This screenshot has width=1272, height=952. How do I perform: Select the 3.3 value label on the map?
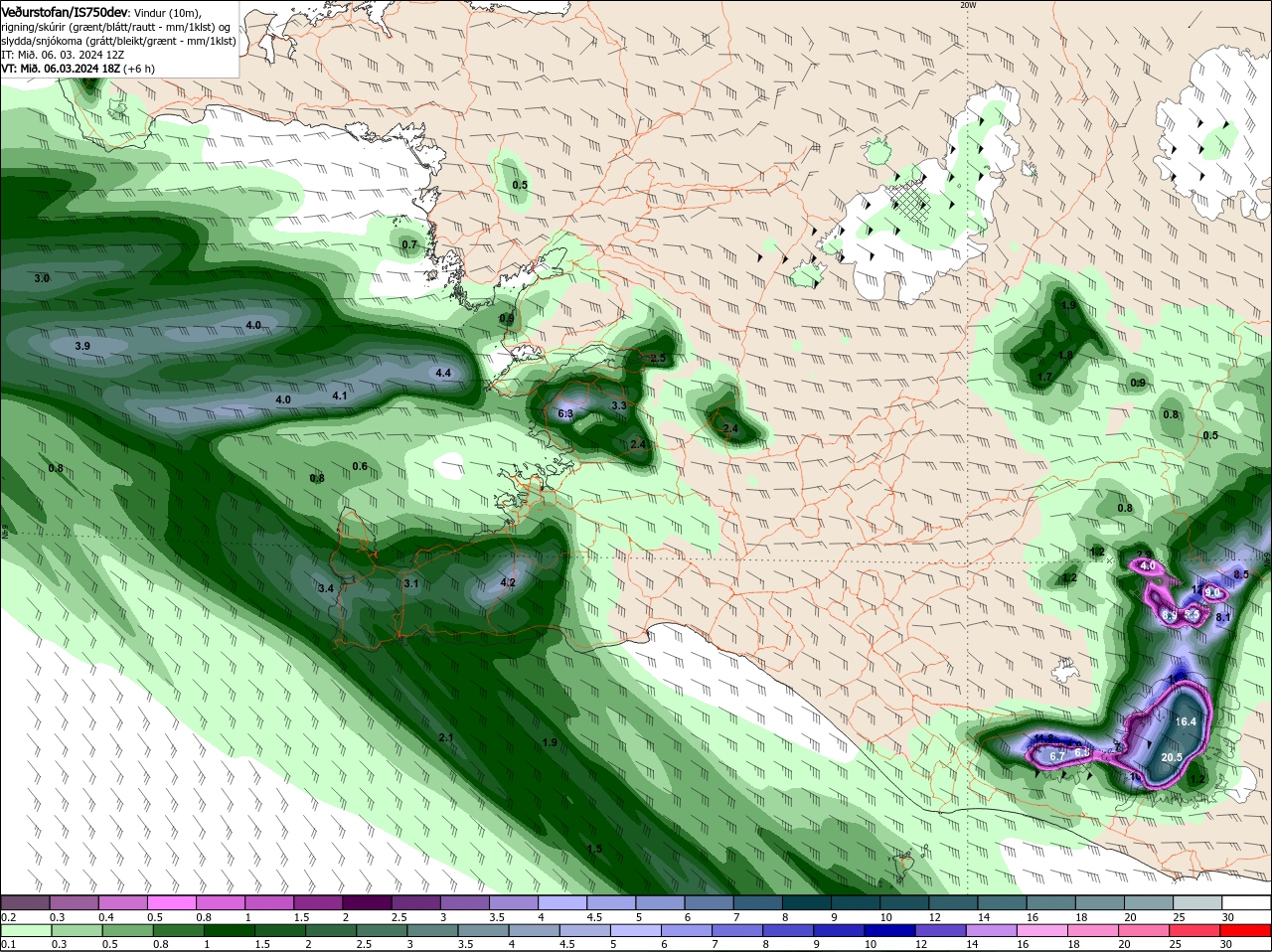[619, 405]
